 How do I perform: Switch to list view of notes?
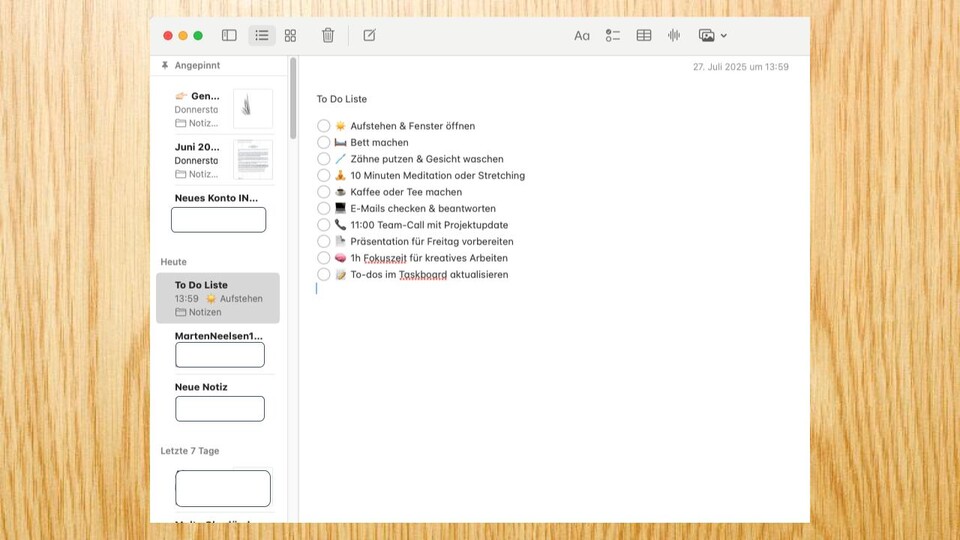pyautogui.click(x=262, y=35)
